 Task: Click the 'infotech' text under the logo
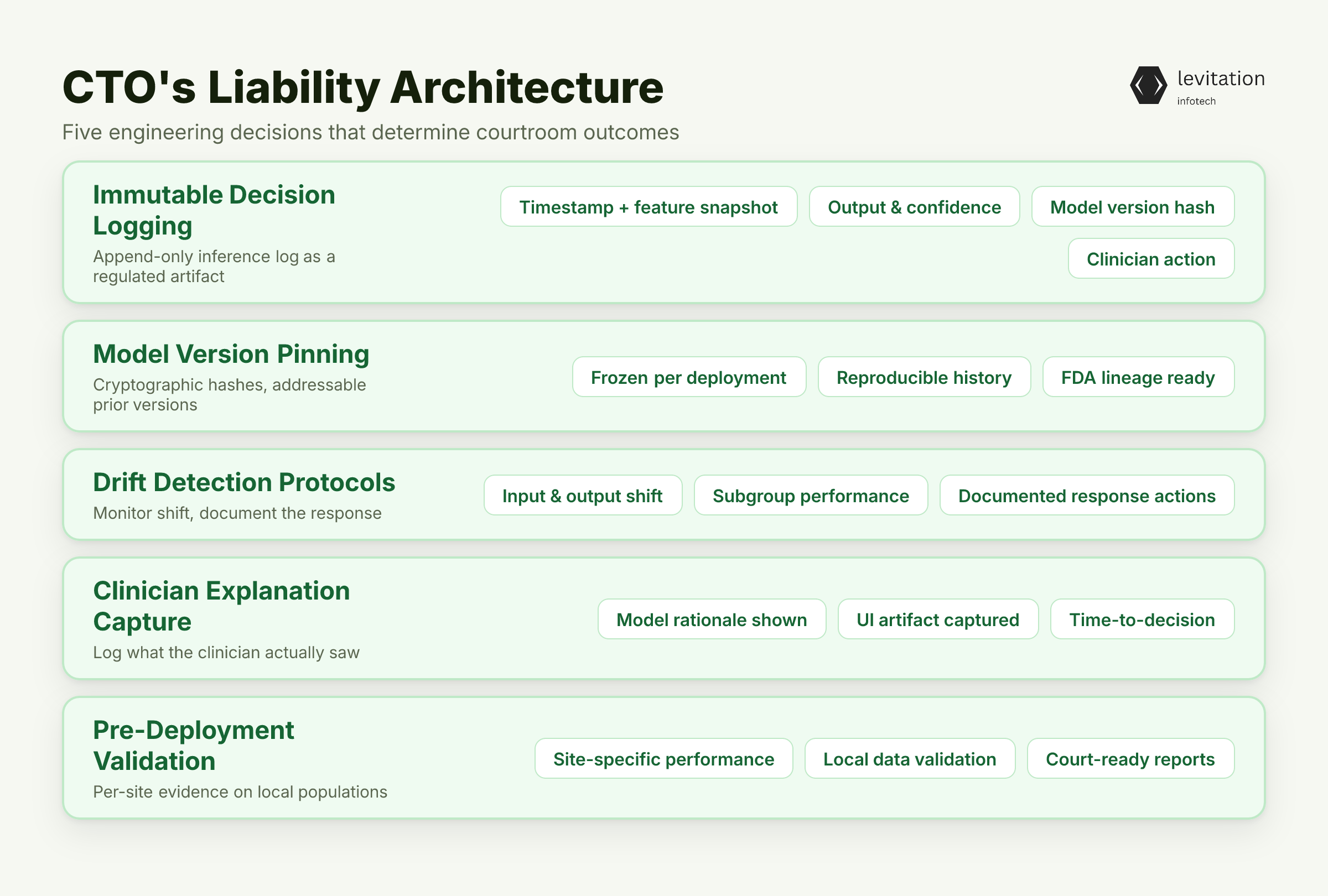[1196, 101]
